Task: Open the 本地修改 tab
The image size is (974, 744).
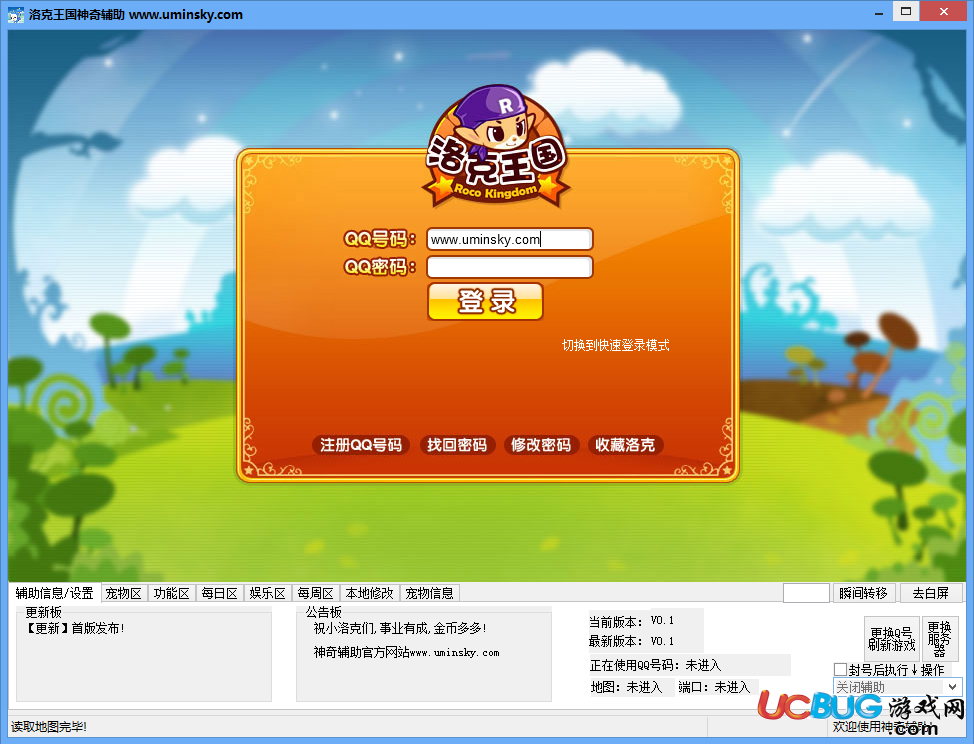Action: [370, 593]
